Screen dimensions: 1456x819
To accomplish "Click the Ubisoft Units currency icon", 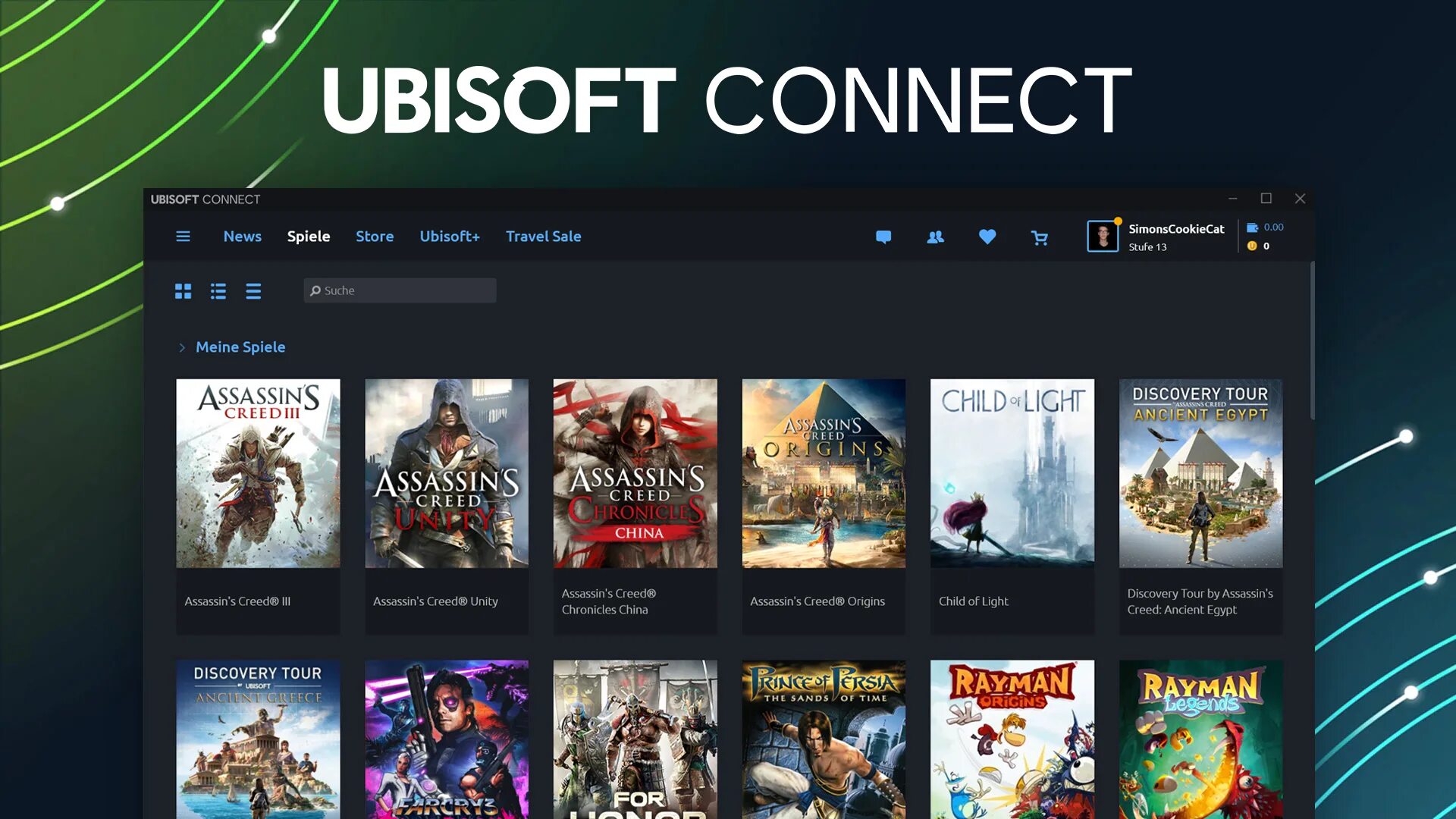I will [x=1252, y=246].
